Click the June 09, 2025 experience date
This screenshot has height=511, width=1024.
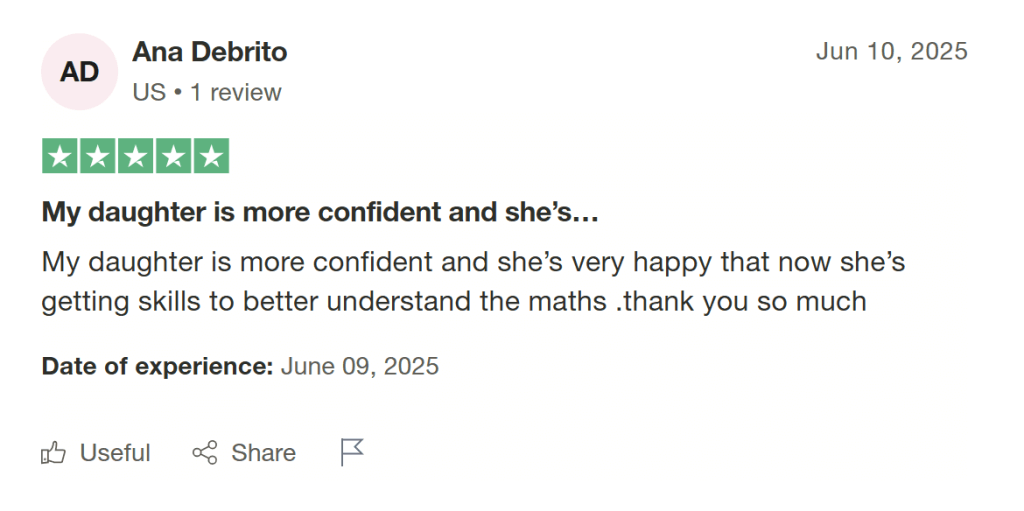pos(360,366)
